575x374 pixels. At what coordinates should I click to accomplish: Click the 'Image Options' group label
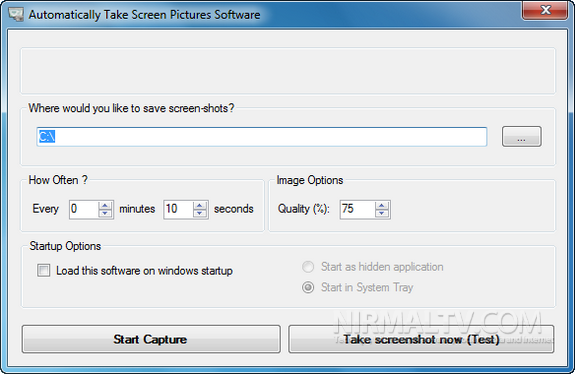click(310, 180)
